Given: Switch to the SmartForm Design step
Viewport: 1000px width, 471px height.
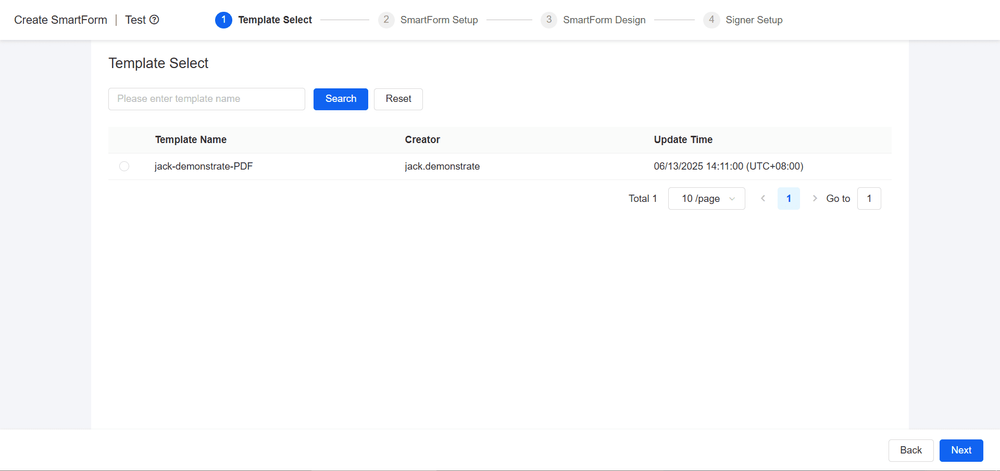Looking at the screenshot, I should (x=604, y=20).
